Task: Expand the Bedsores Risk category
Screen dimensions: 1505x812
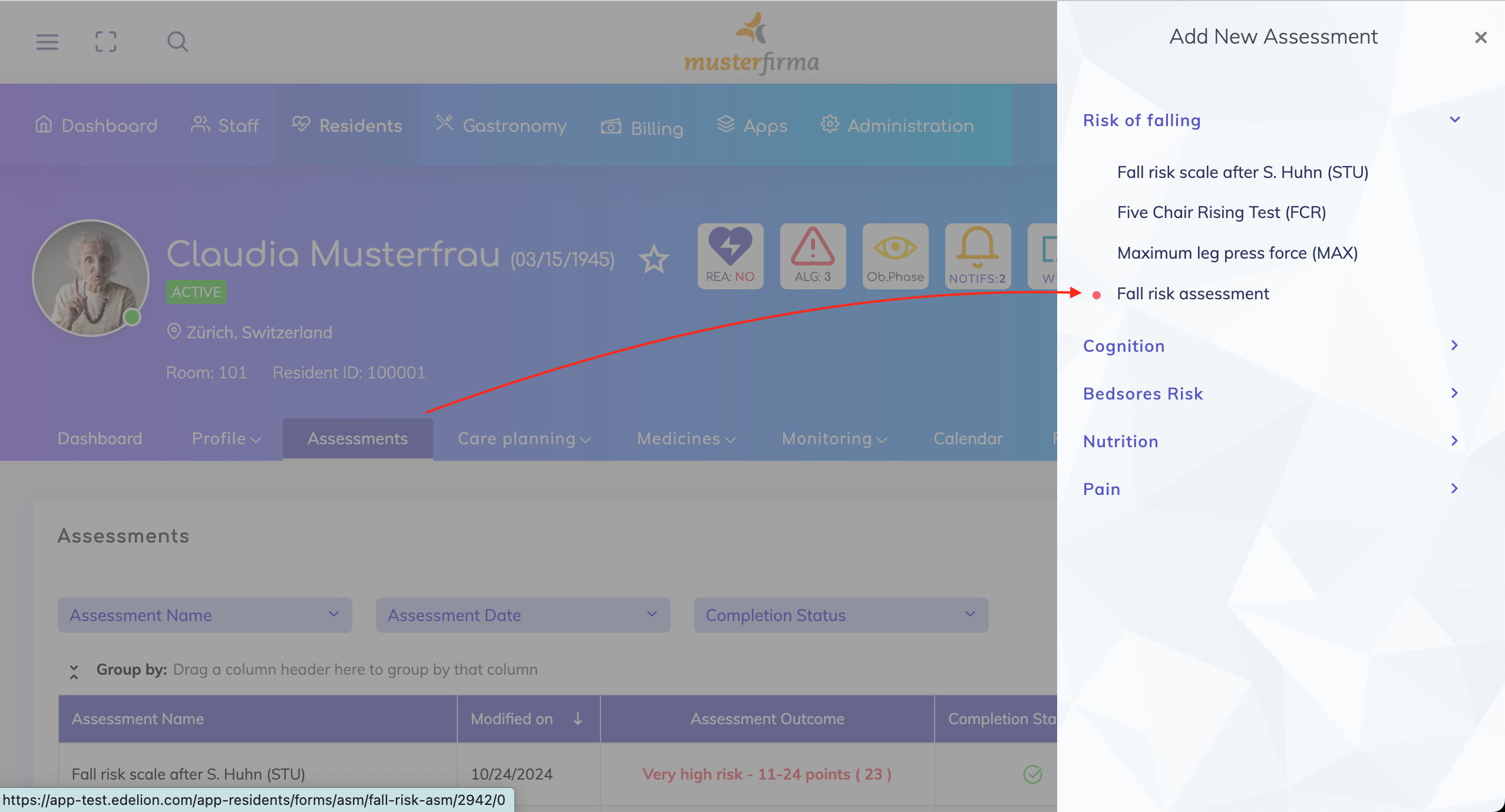Action: pos(1454,394)
